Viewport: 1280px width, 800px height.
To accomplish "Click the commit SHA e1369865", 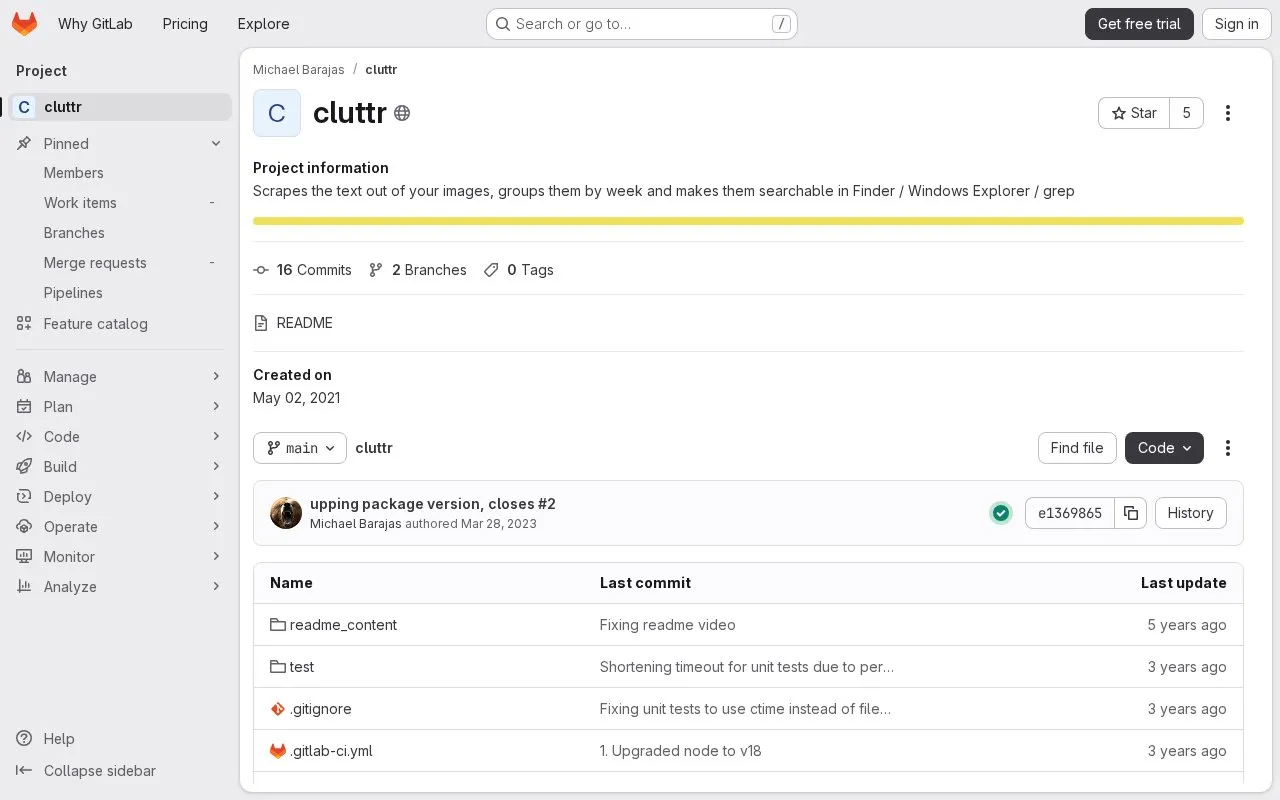I will pos(1070,513).
